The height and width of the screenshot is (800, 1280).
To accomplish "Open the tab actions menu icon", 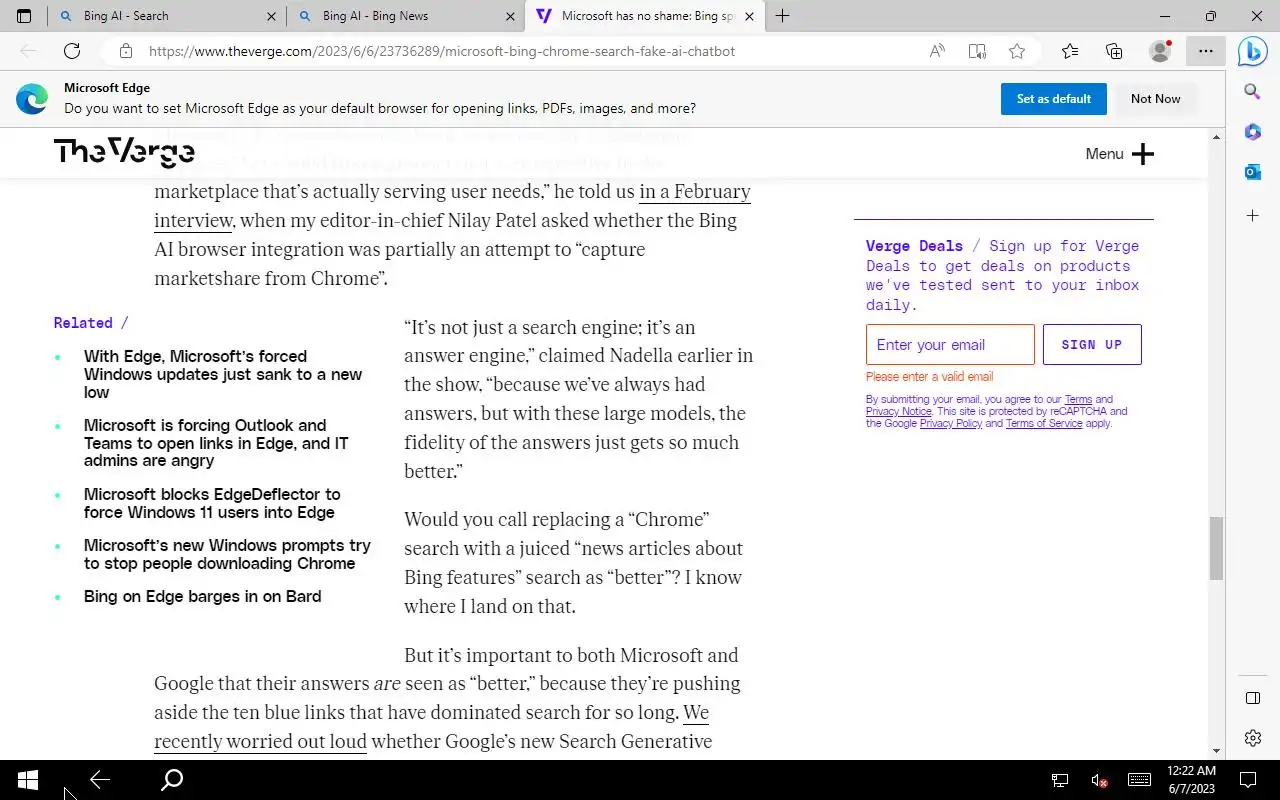I will click(x=24, y=16).
